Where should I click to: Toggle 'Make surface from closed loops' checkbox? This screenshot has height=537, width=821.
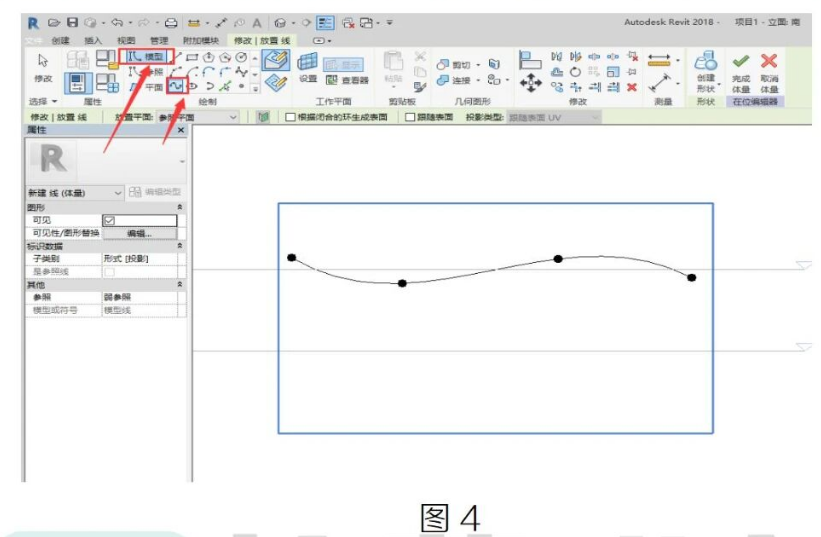tap(290, 117)
